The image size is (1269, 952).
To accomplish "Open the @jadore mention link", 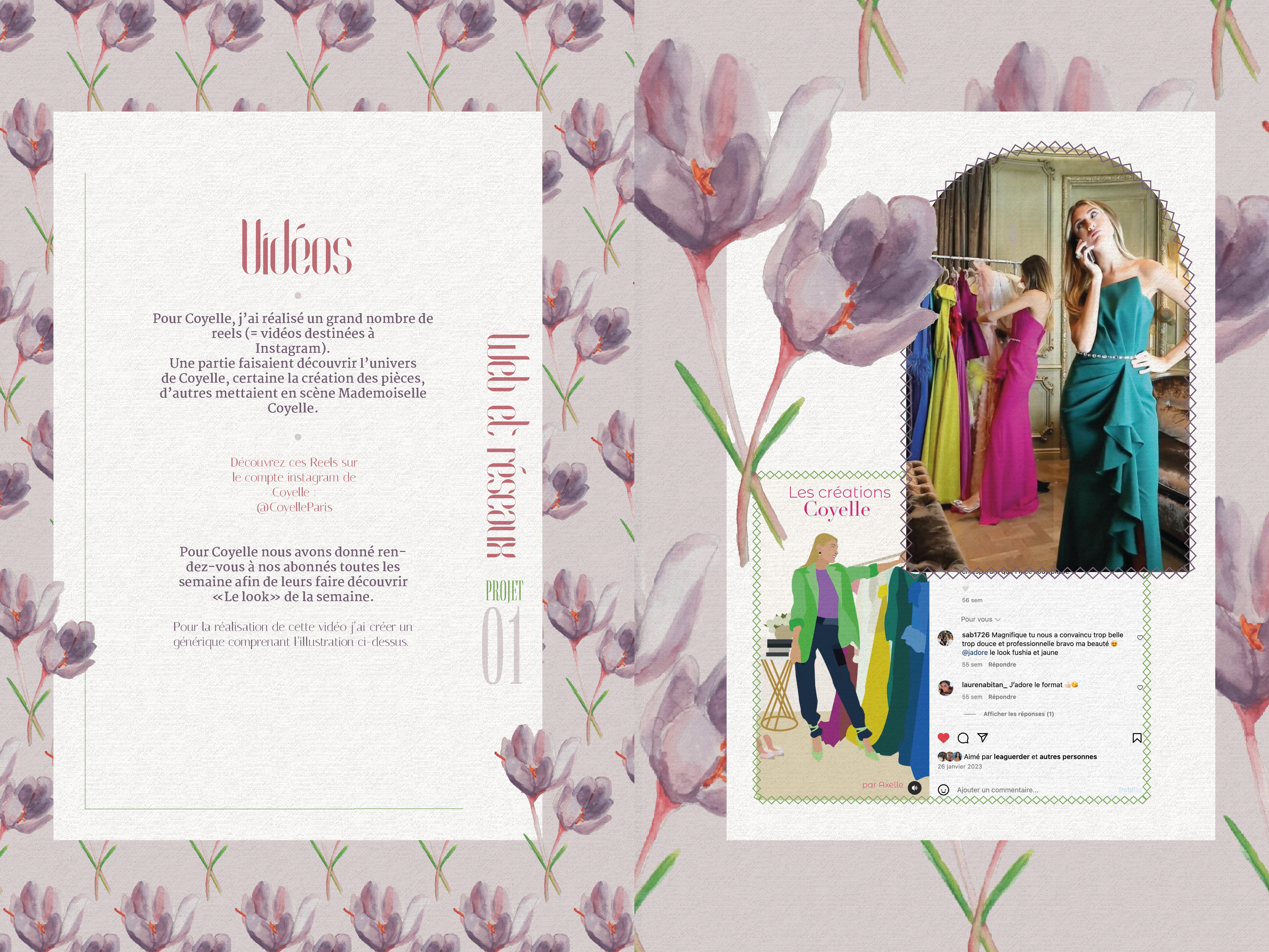I will point(974,652).
